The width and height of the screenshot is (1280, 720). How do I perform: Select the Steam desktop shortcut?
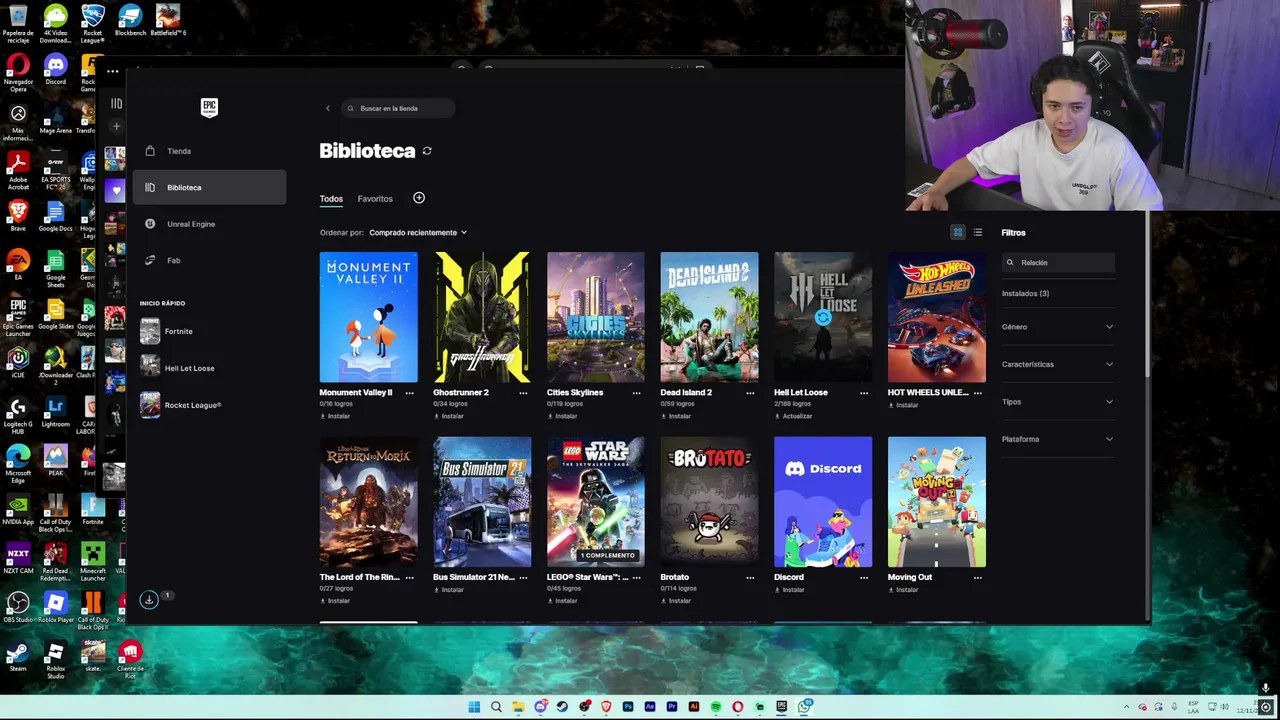(17, 656)
